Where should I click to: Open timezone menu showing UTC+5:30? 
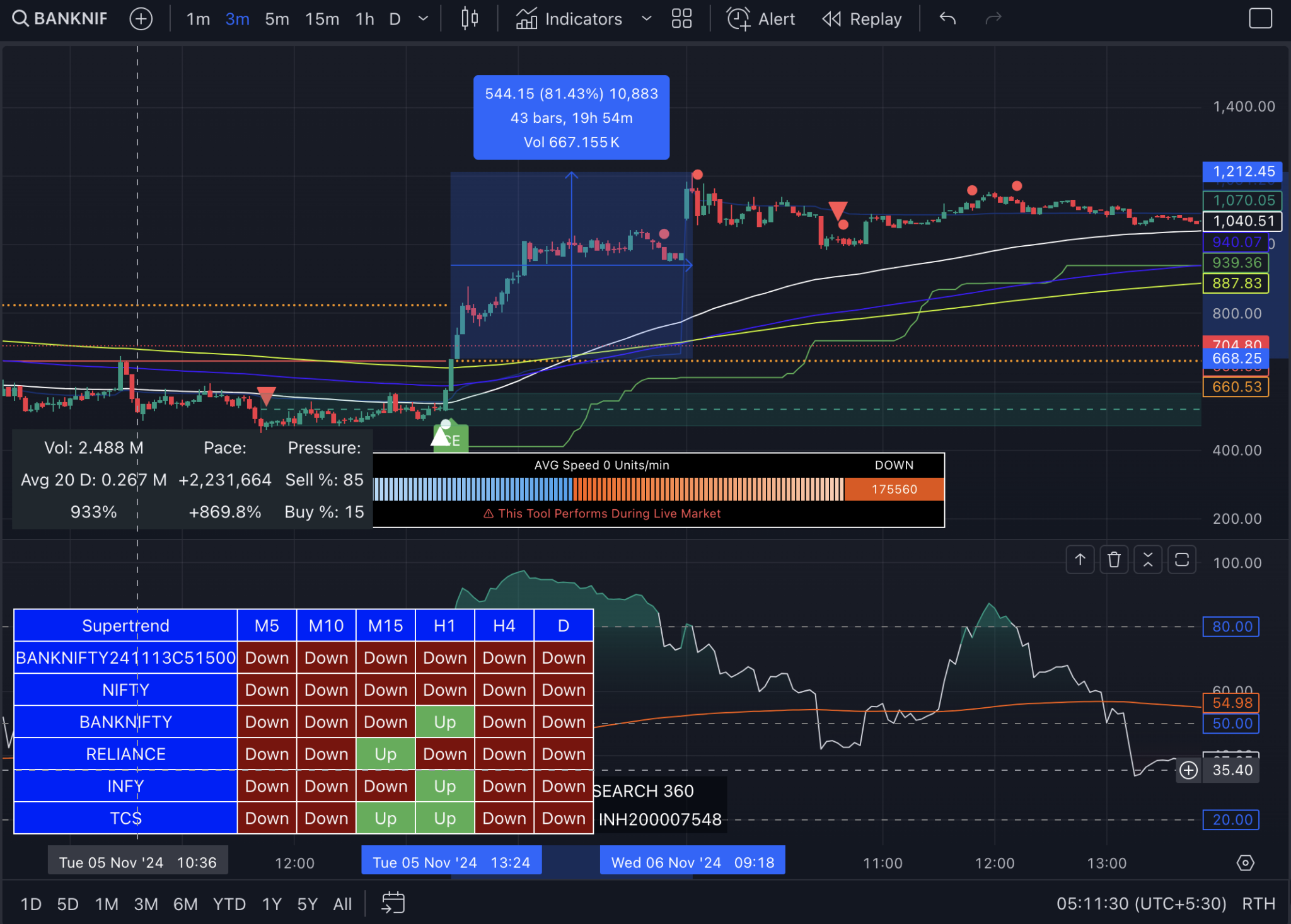(1141, 904)
